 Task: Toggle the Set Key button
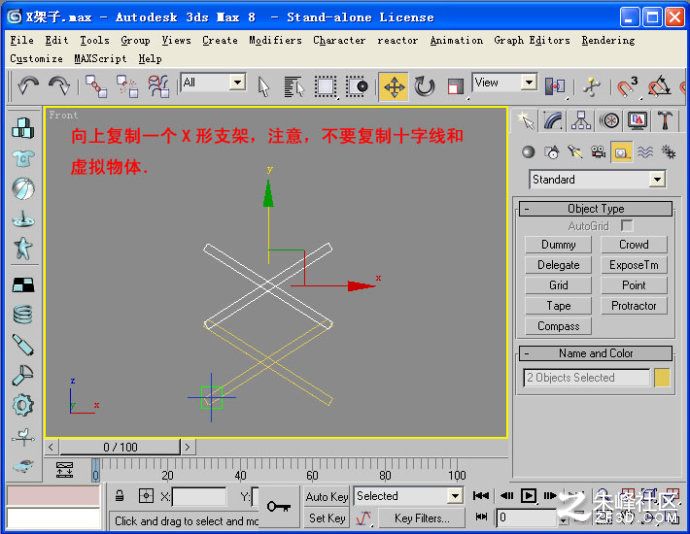[327, 518]
